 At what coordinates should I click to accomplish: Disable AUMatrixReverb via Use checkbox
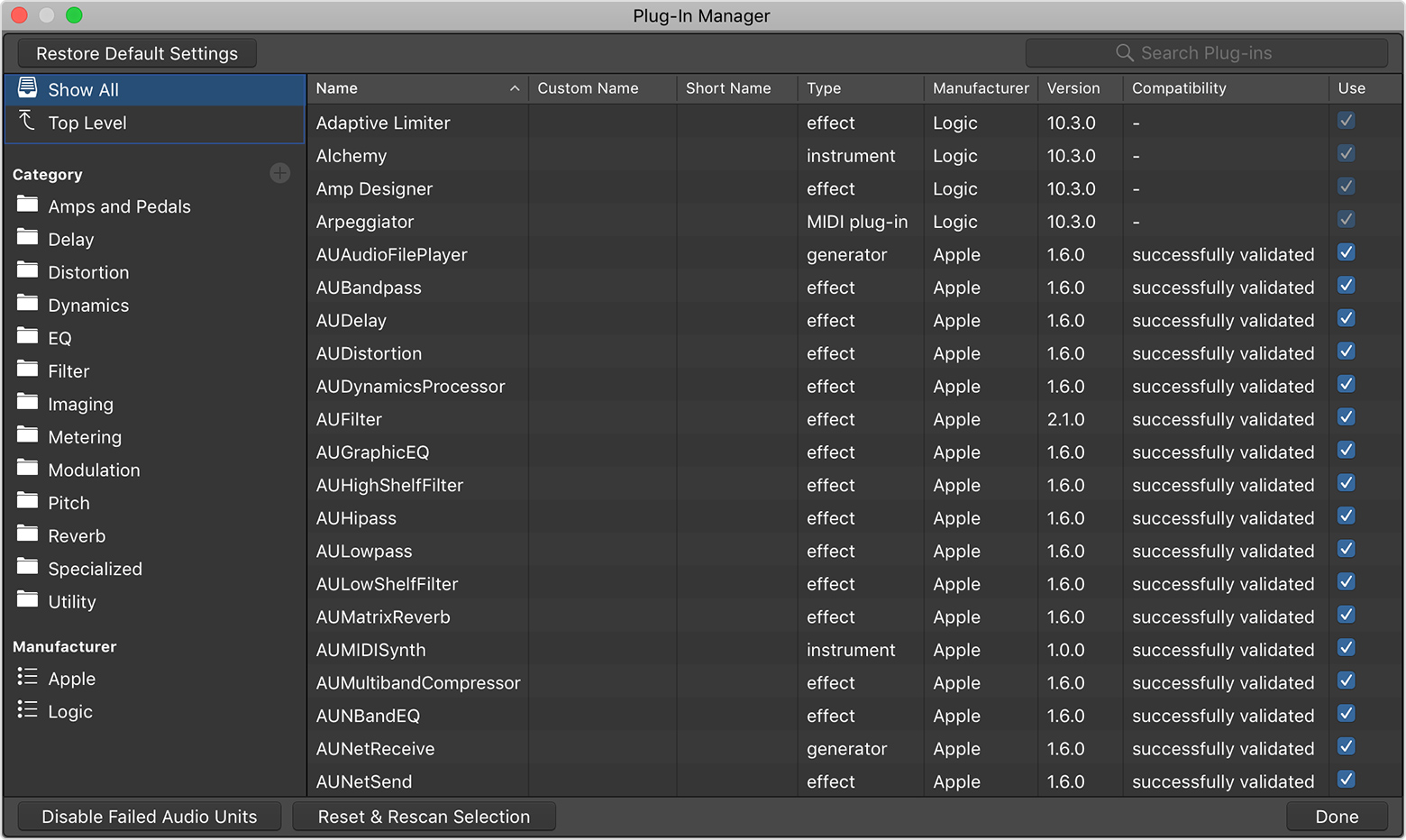click(x=1347, y=615)
